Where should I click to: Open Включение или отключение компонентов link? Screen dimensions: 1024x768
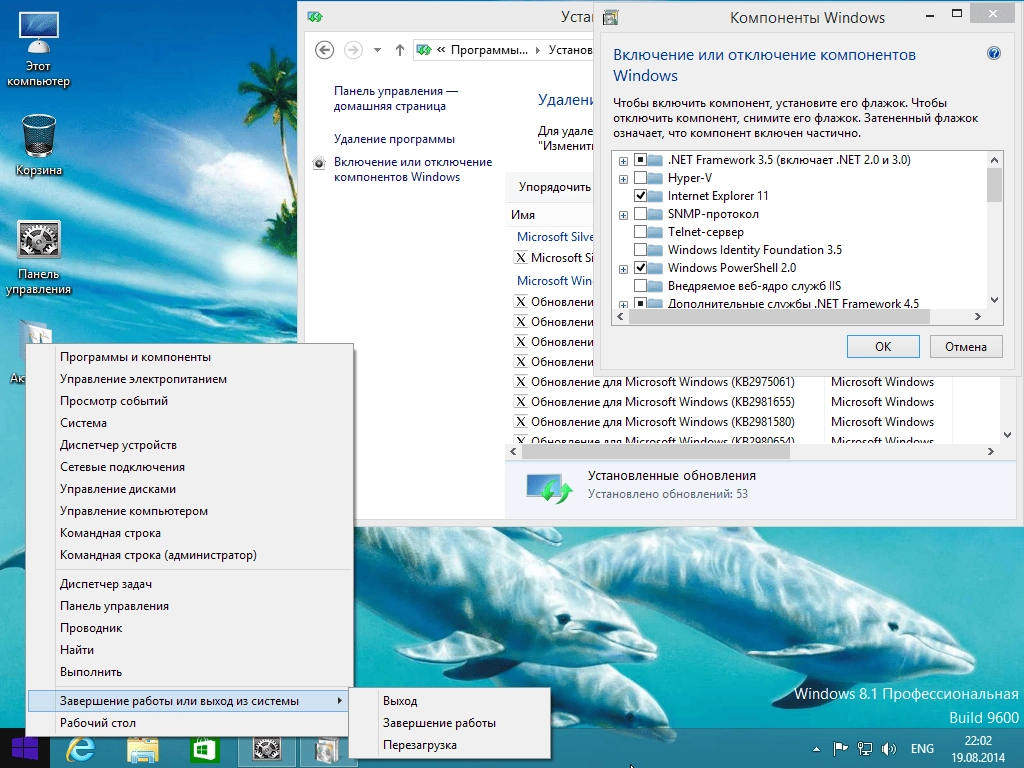(x=413, y=170)
